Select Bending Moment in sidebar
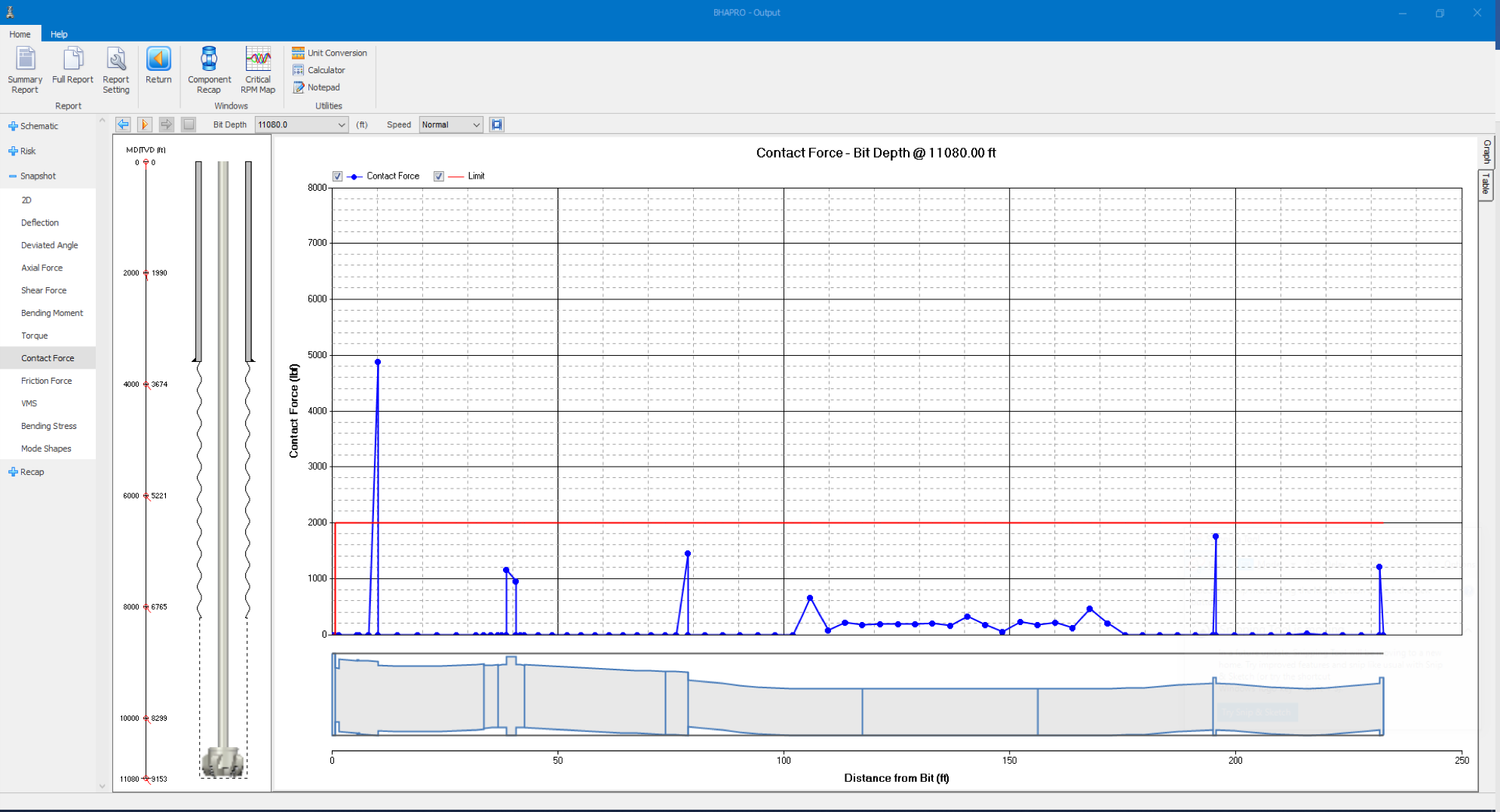Viewport: 1500px width, 812px height. click(x=52, y=313)
